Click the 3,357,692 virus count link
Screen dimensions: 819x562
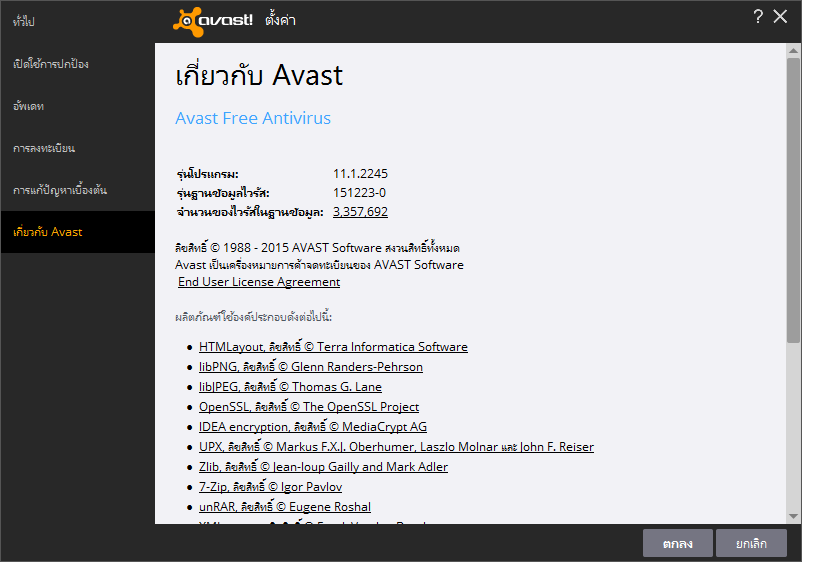click(360, 212)
